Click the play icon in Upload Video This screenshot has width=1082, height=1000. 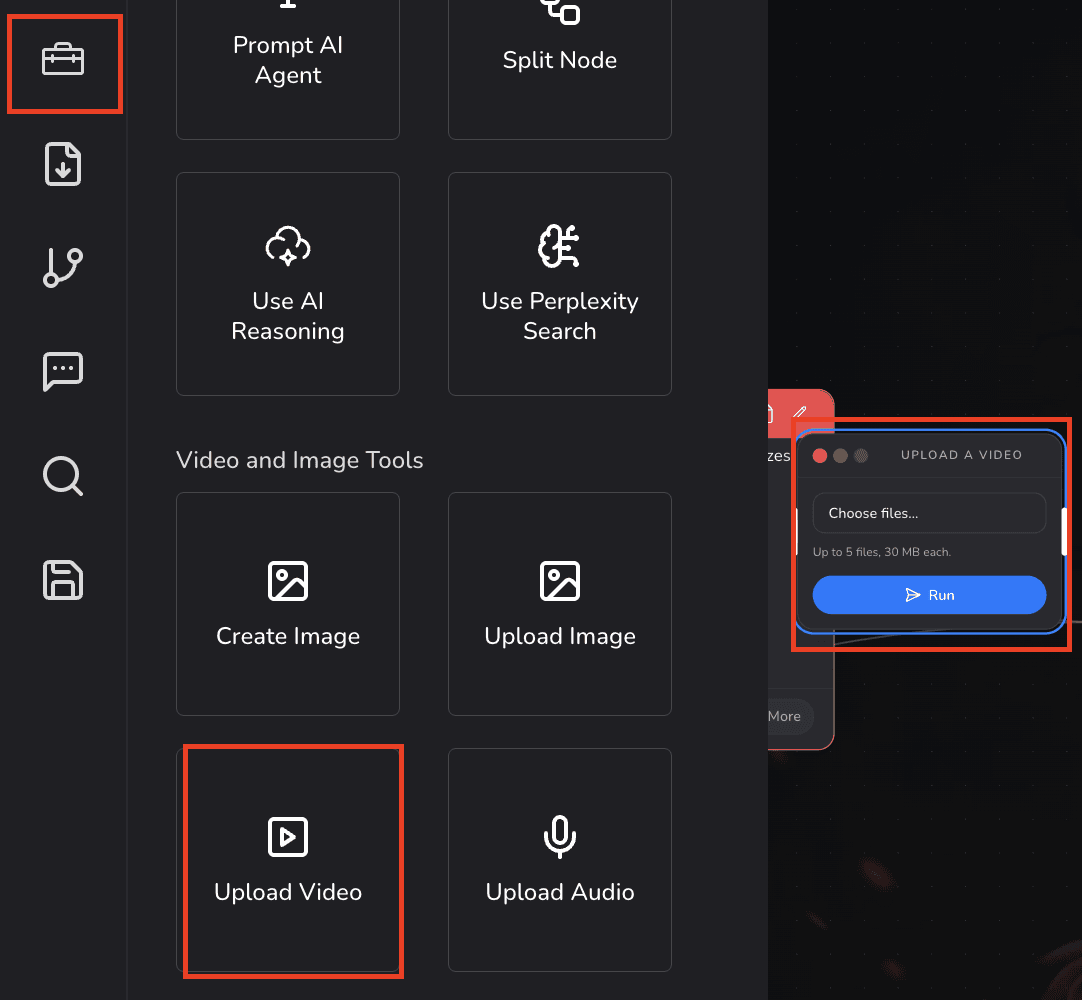(288, 837)
